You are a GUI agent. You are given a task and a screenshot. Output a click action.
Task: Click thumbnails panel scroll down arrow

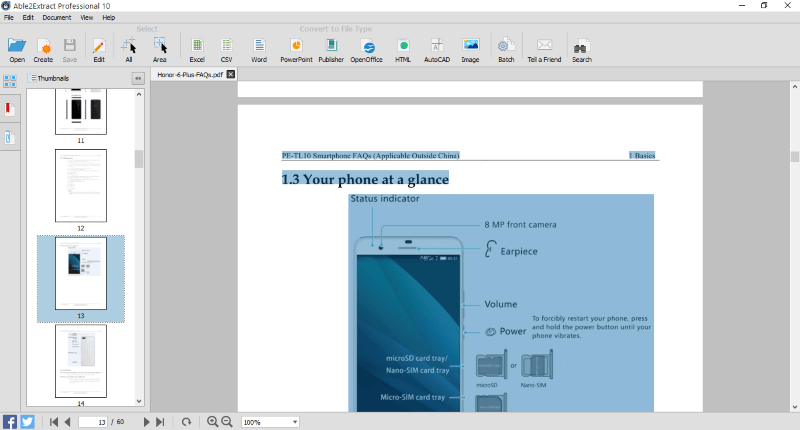139,401
